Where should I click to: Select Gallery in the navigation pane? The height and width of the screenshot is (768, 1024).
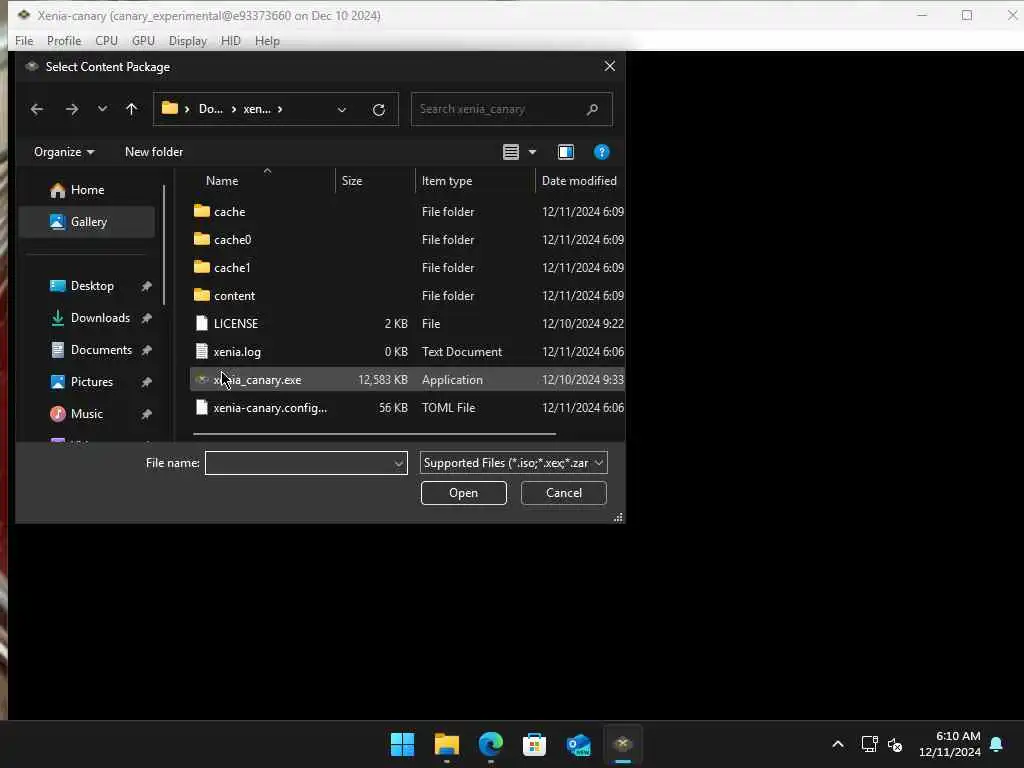click(87, 222)
